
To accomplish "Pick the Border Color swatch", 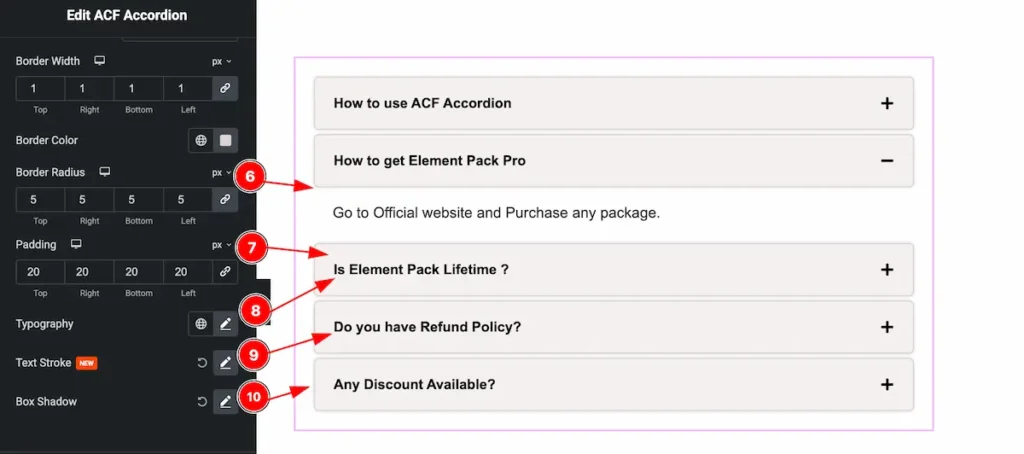I will point(226,141).
